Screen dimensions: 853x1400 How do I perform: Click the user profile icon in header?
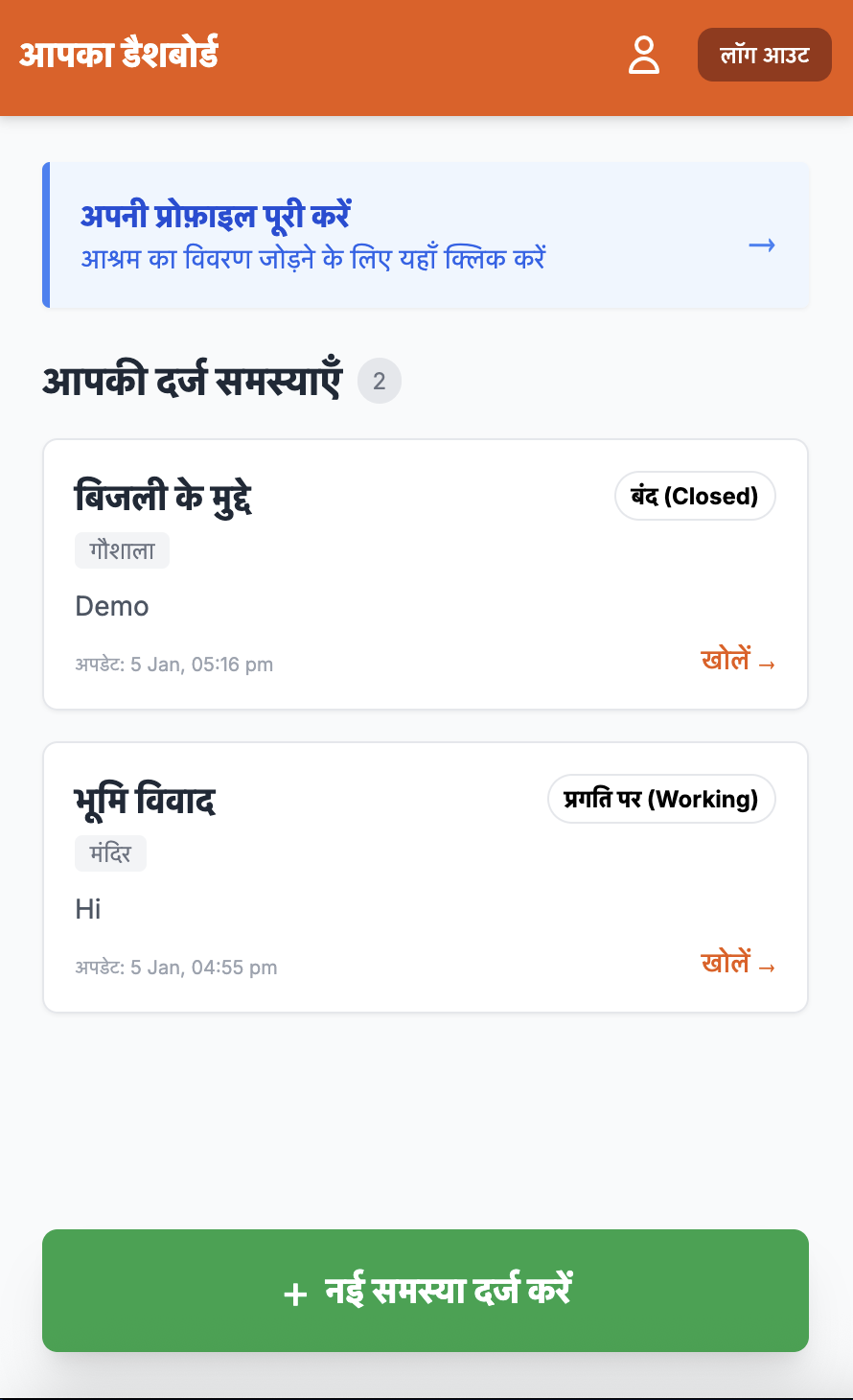click(x=644, y=55)
